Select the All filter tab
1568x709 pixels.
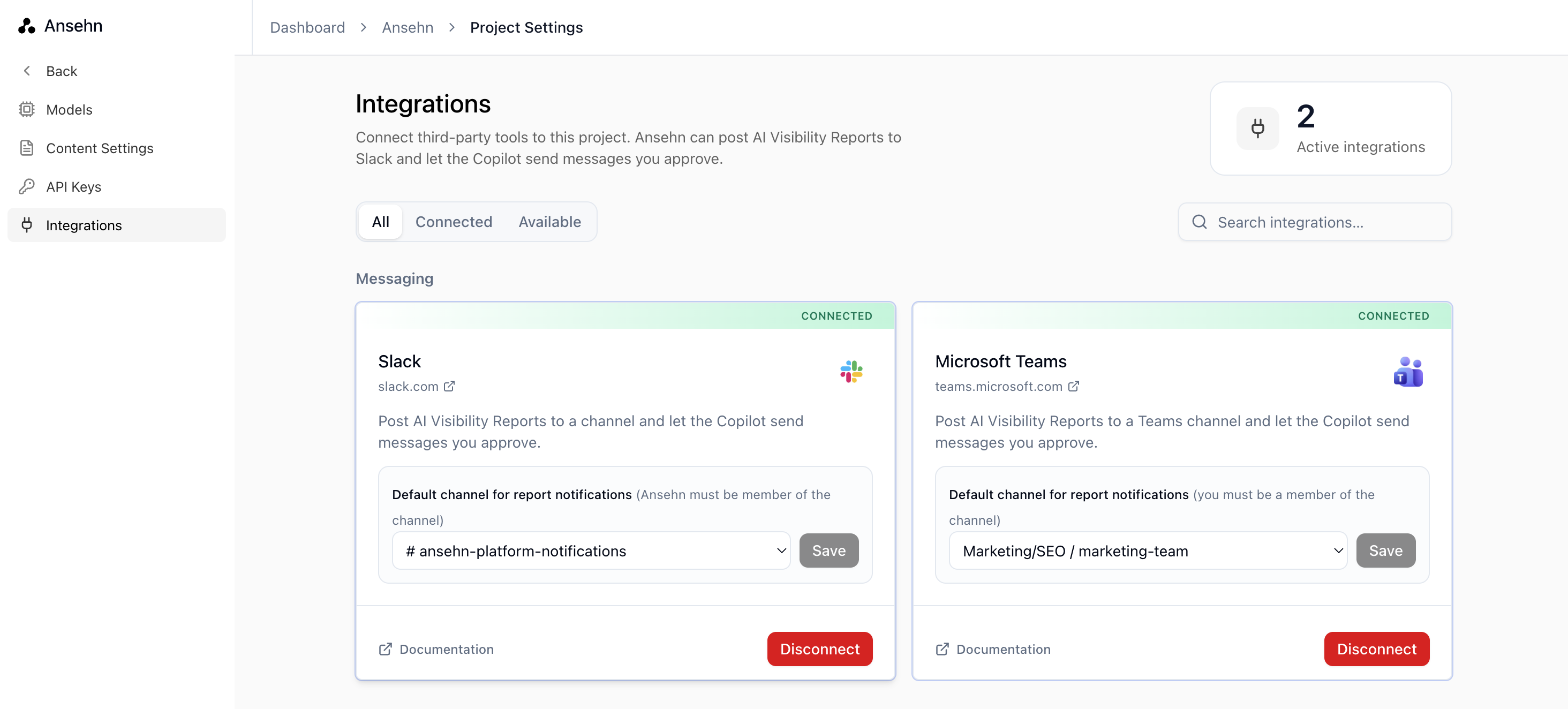point(380,222)
